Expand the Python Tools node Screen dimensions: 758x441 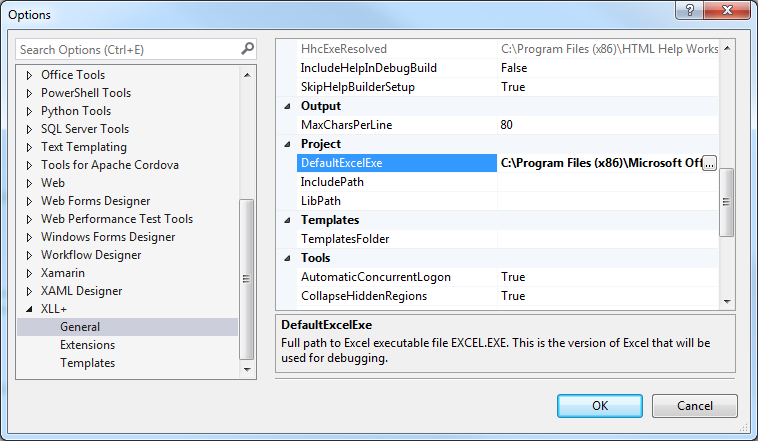[29, 111]
